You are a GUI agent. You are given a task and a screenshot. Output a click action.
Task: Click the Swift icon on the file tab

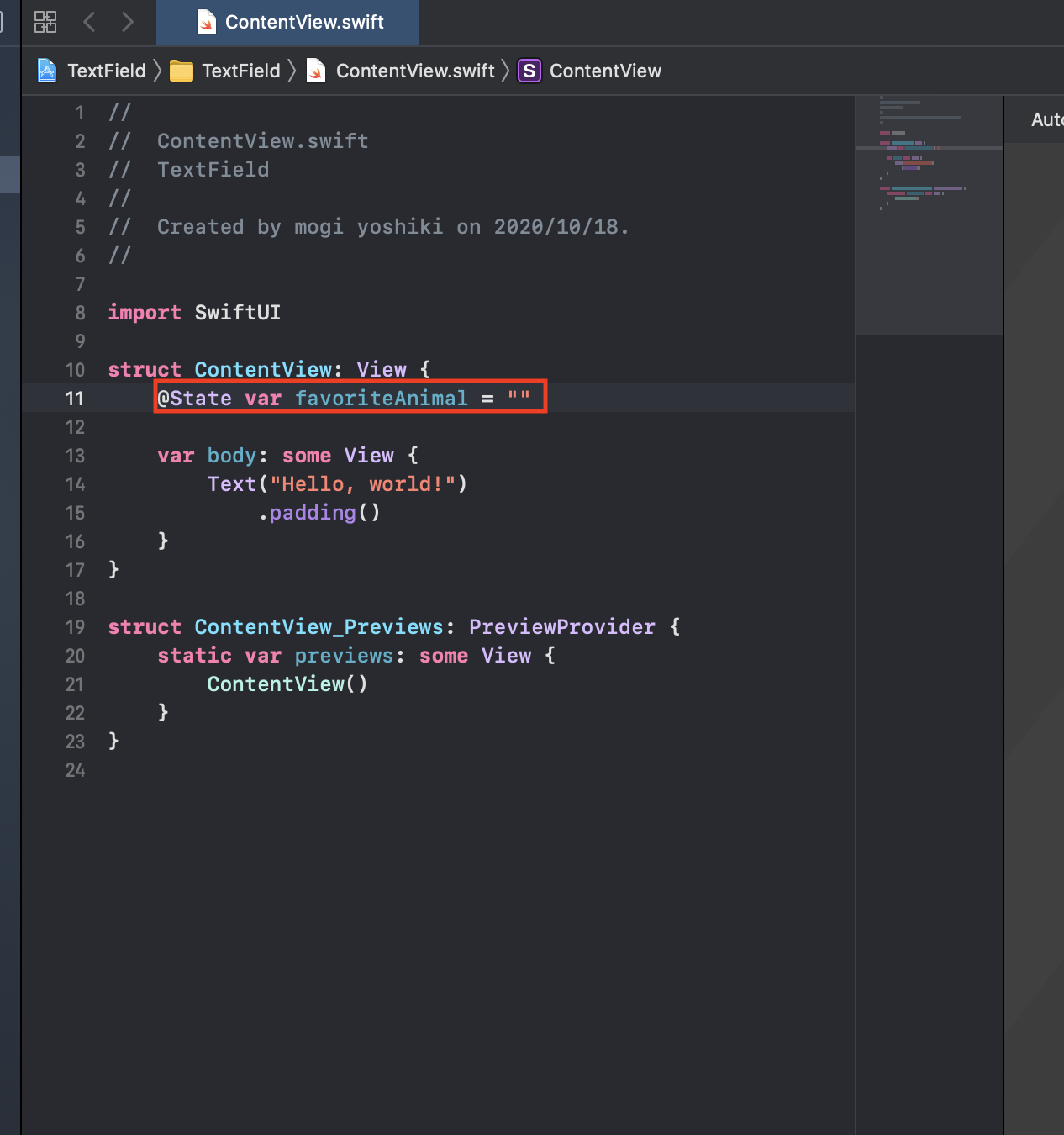pyautogui.click(x=207, y=22)
